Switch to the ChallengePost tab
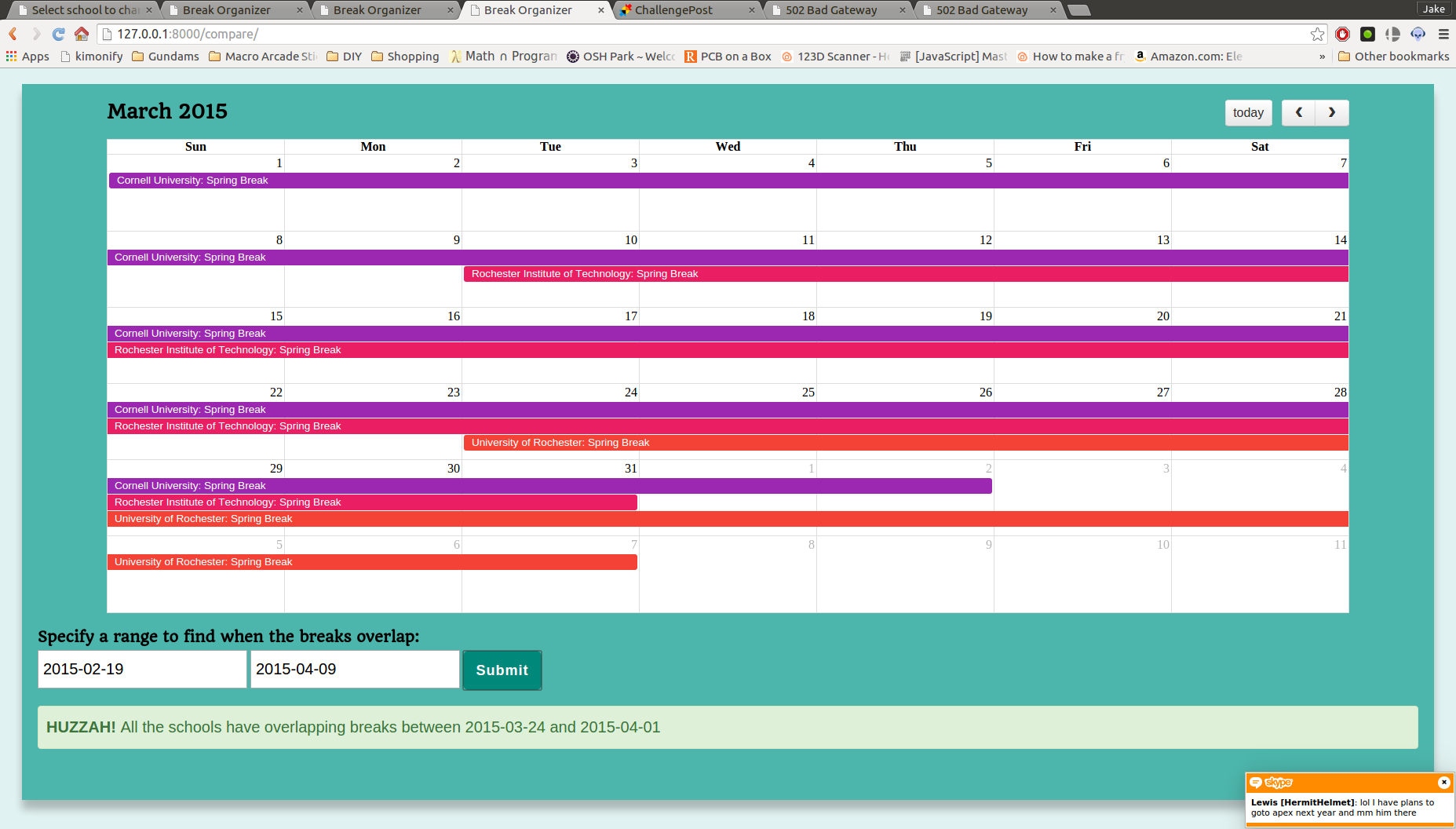This screenshot has height=829, width=1456. point(688,10)
